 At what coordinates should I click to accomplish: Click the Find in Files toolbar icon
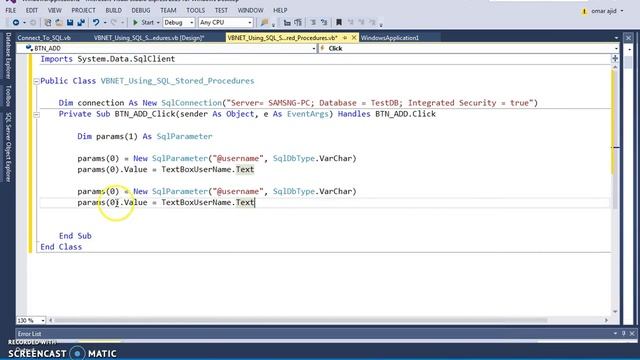(264, 22)
